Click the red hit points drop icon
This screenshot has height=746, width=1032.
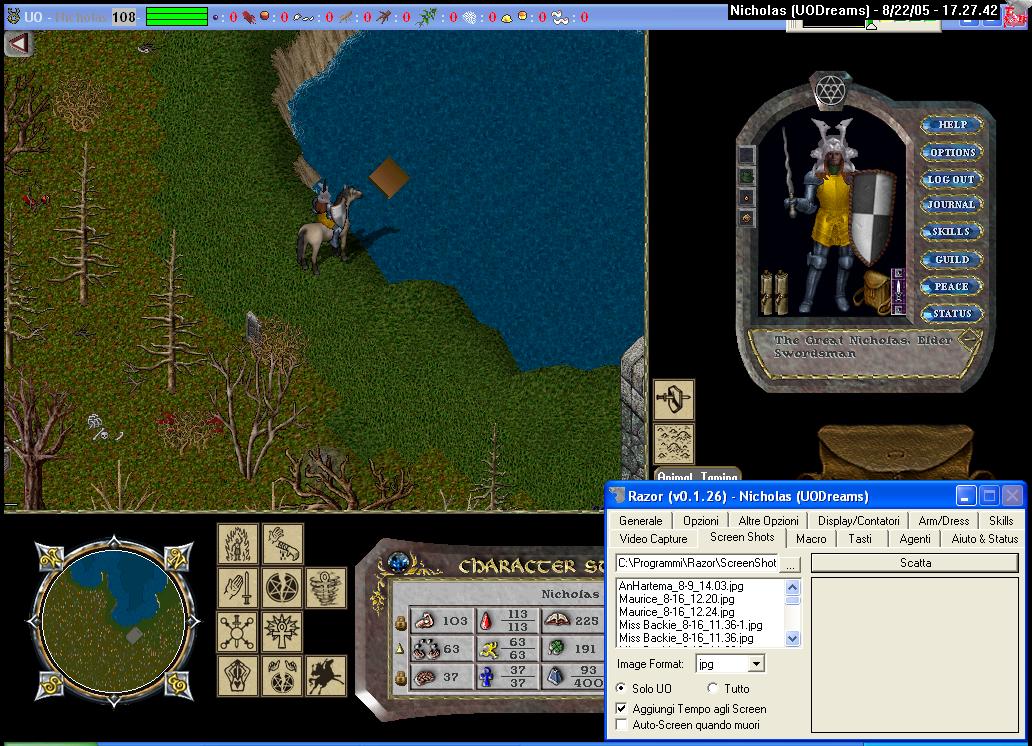pos(486,621)
